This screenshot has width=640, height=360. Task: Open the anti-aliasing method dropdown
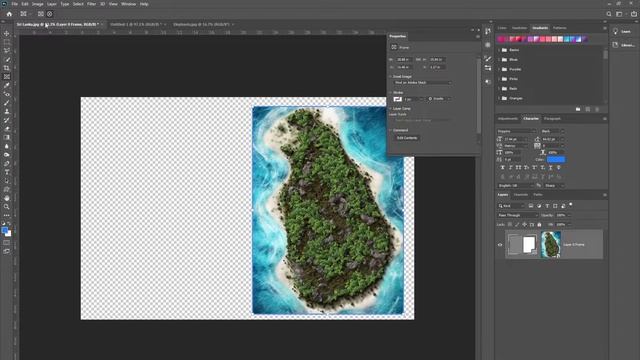pos(555,186)
